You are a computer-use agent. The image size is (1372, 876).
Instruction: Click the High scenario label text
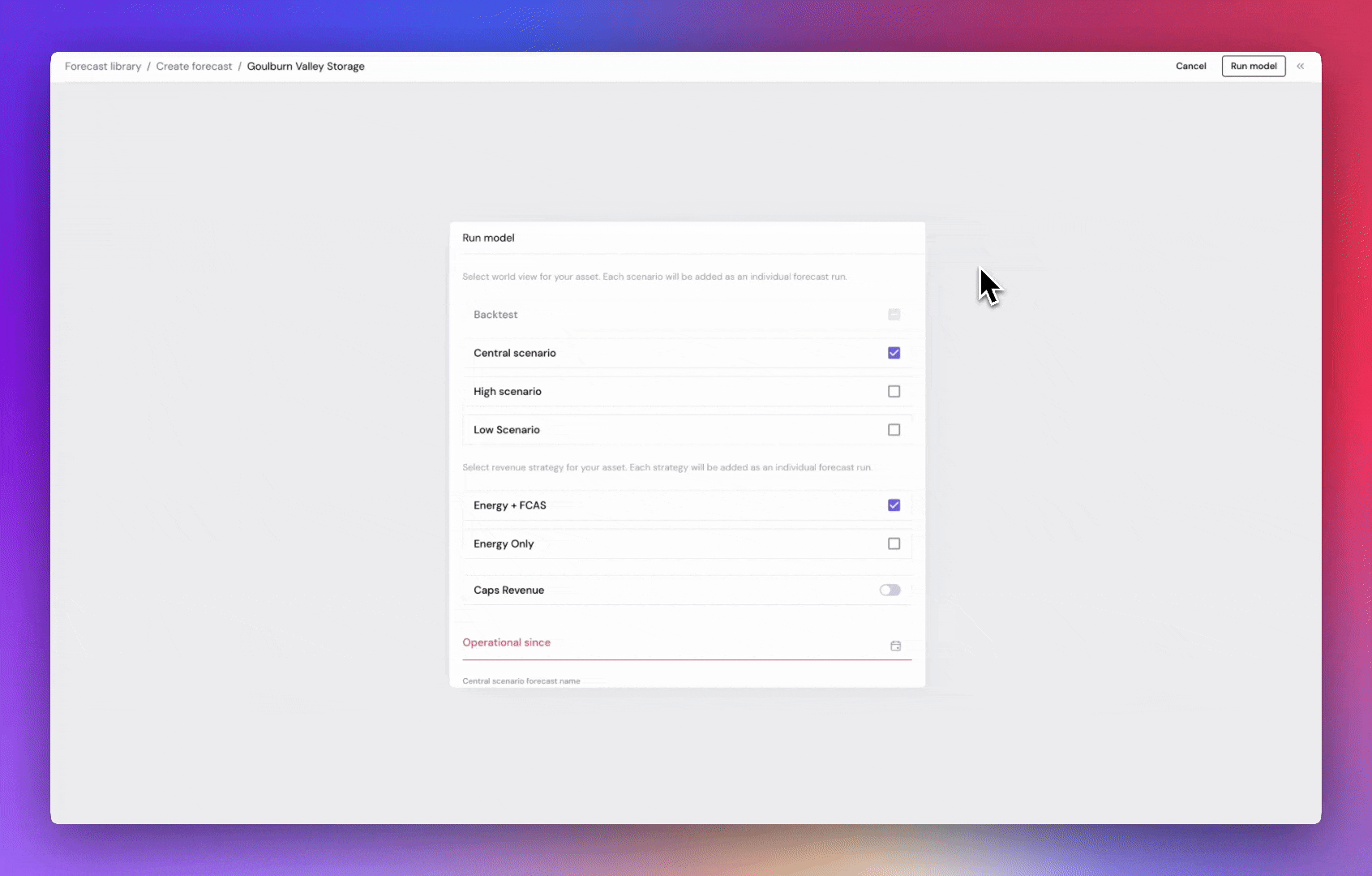click(x=508, y=392)
